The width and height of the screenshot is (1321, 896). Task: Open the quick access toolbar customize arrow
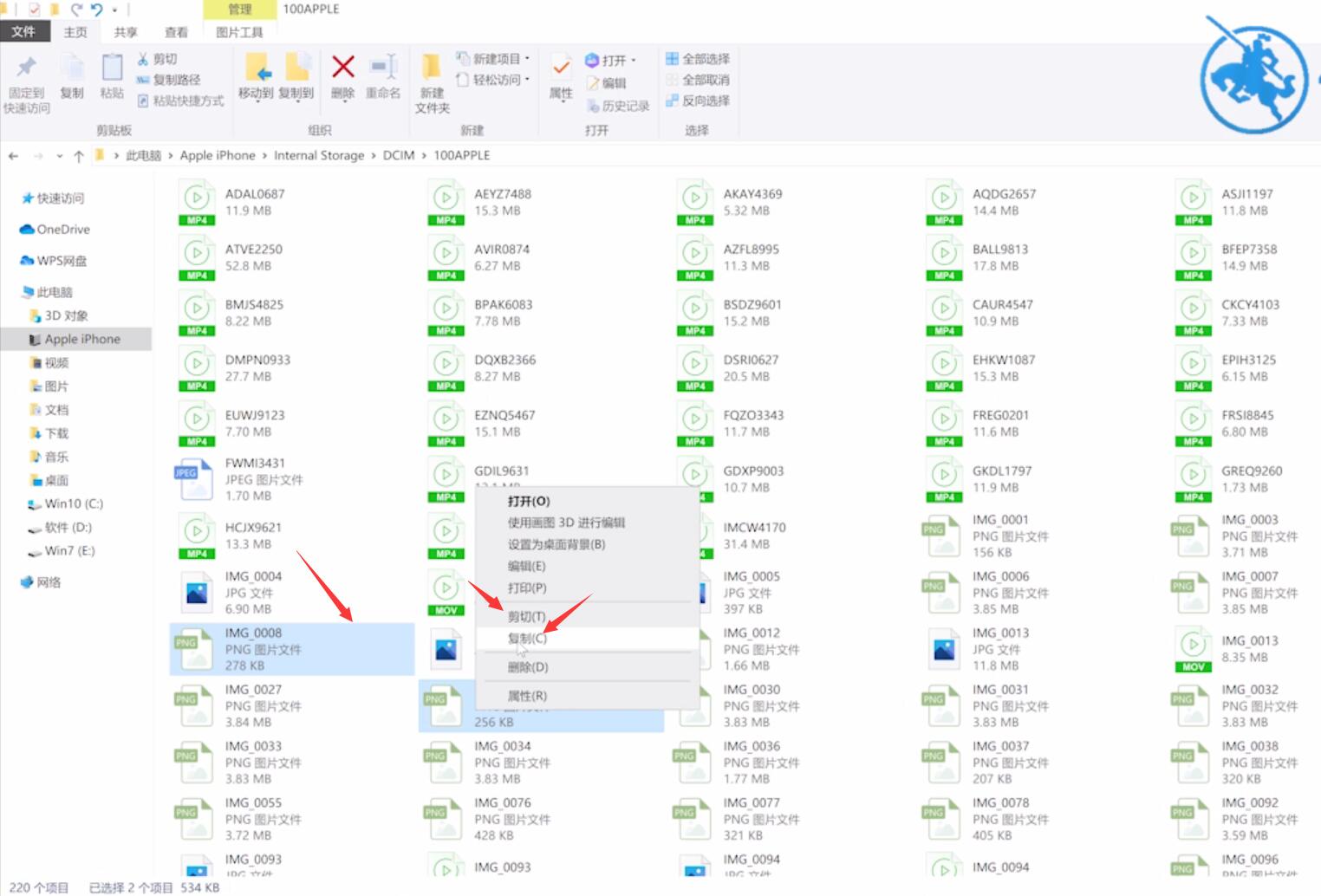pos(114,10)
